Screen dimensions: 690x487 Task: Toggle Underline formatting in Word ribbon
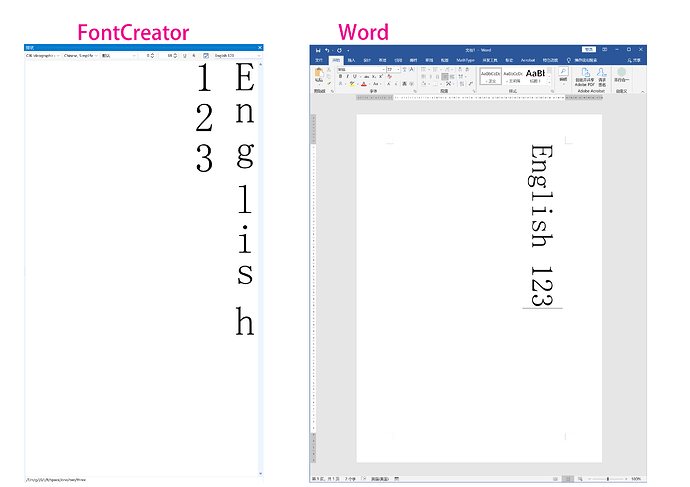tap(355, 77)
